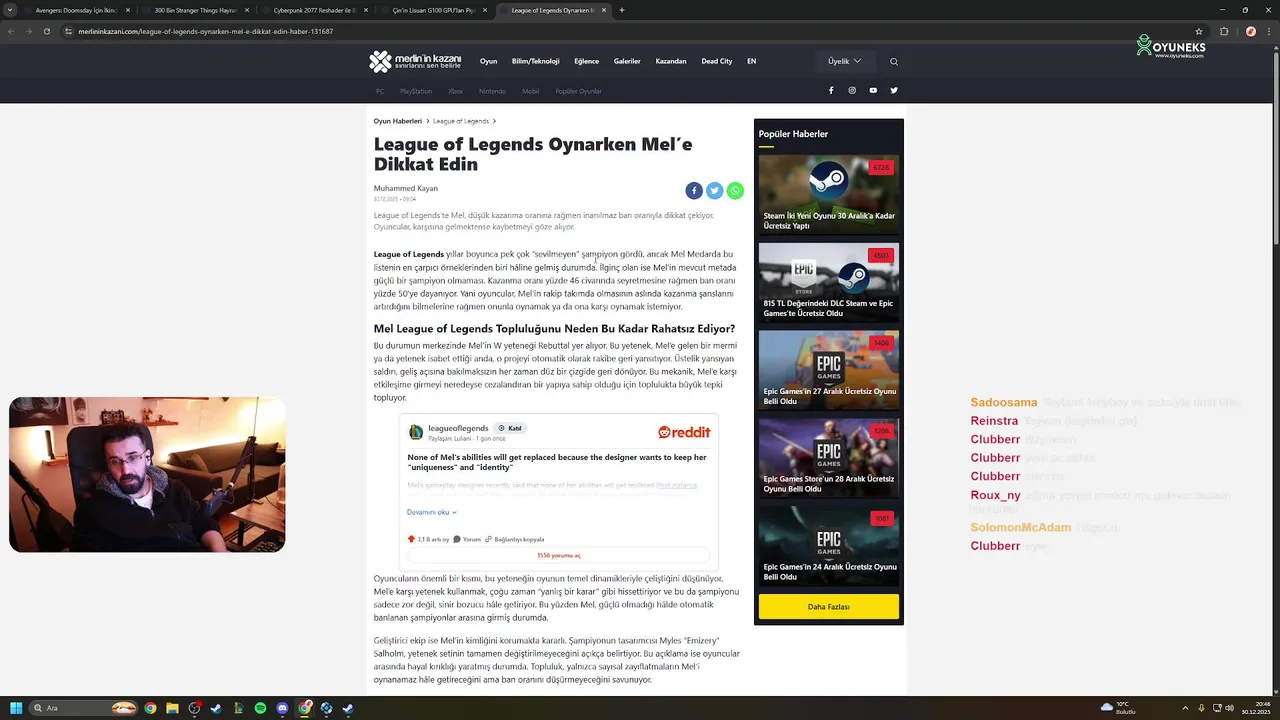
Task: Click 1556 yorumu aç in the Reddit embed
Action: click(558, 555)
